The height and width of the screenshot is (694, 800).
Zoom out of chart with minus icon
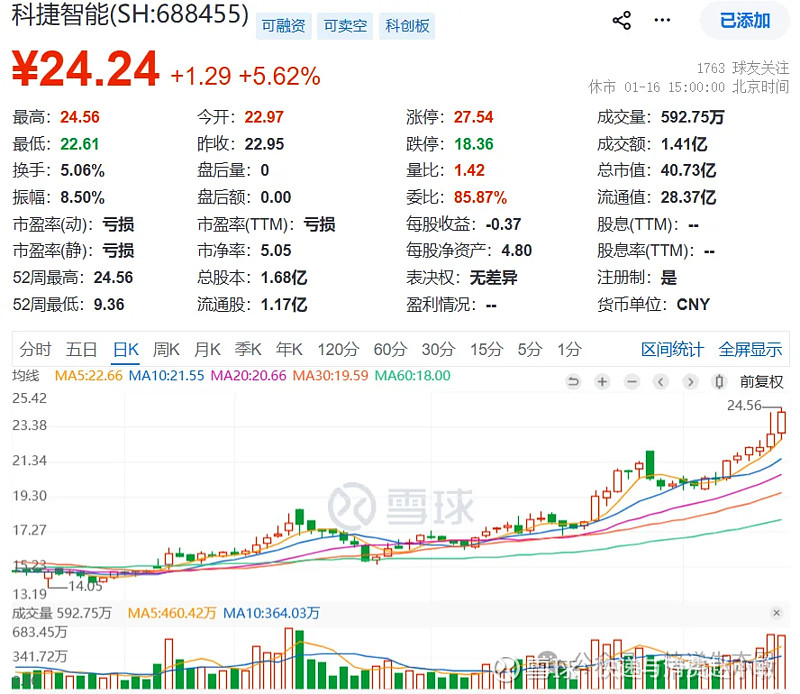tap(631, 382)
